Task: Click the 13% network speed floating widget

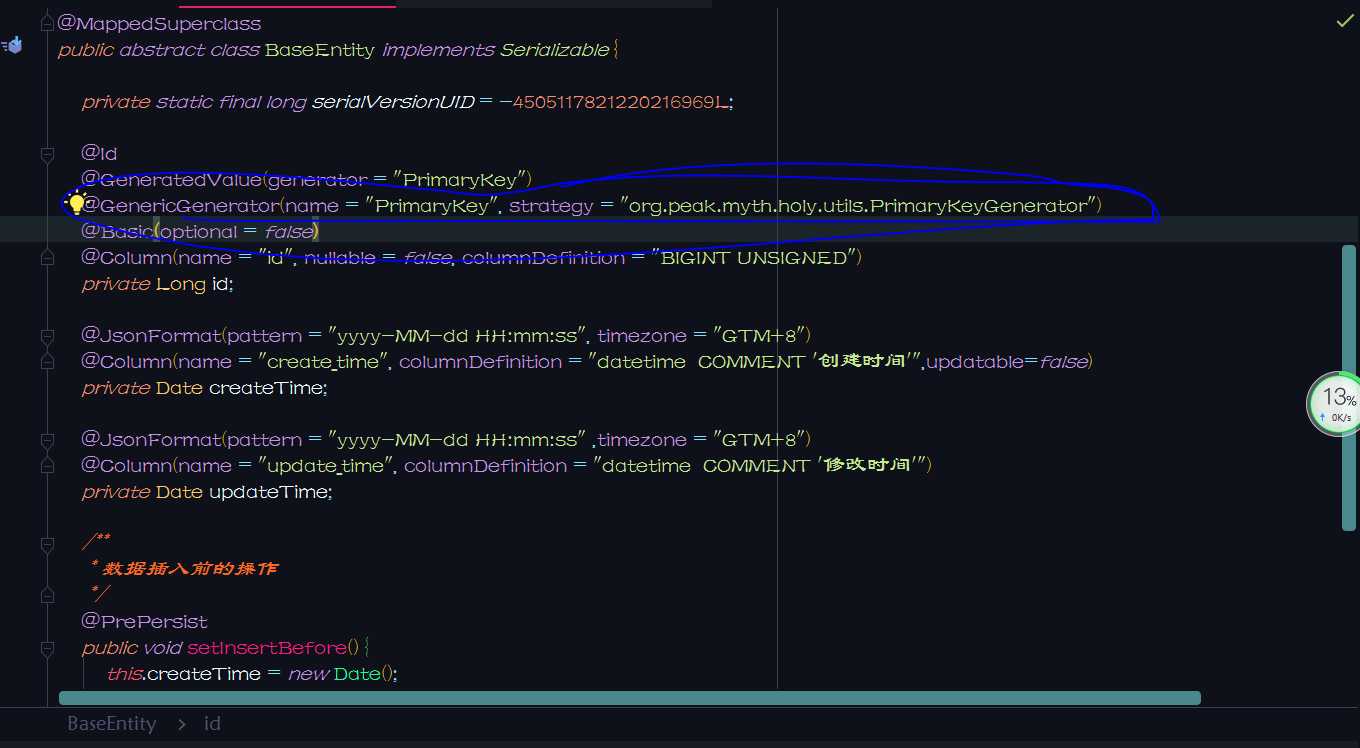Action: pyautogui.click(x=1335, y=404)
